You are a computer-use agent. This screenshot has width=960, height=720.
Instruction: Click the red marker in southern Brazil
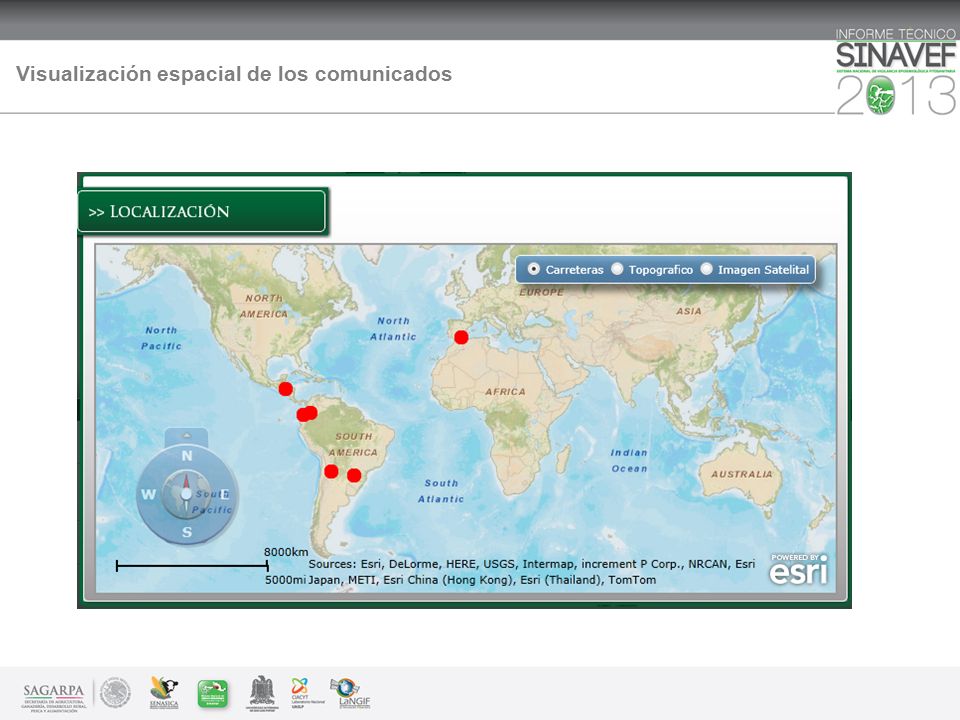point(354,475)
